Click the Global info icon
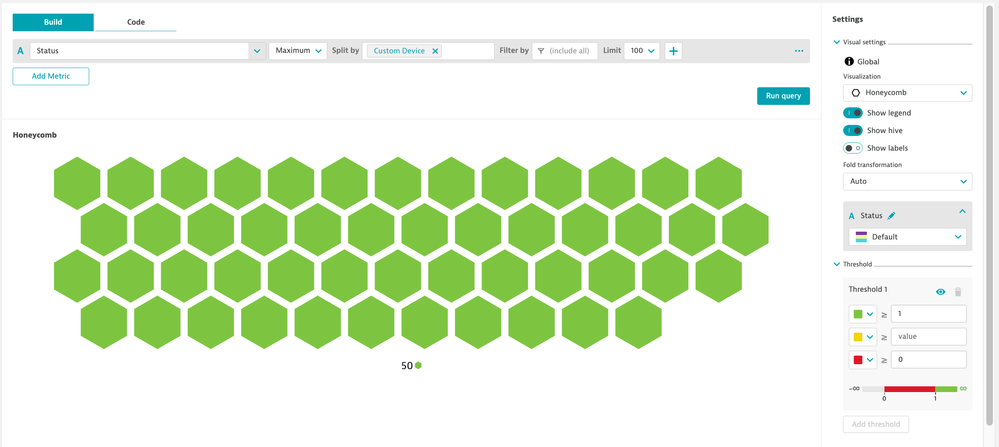 (x=849, y=61)
